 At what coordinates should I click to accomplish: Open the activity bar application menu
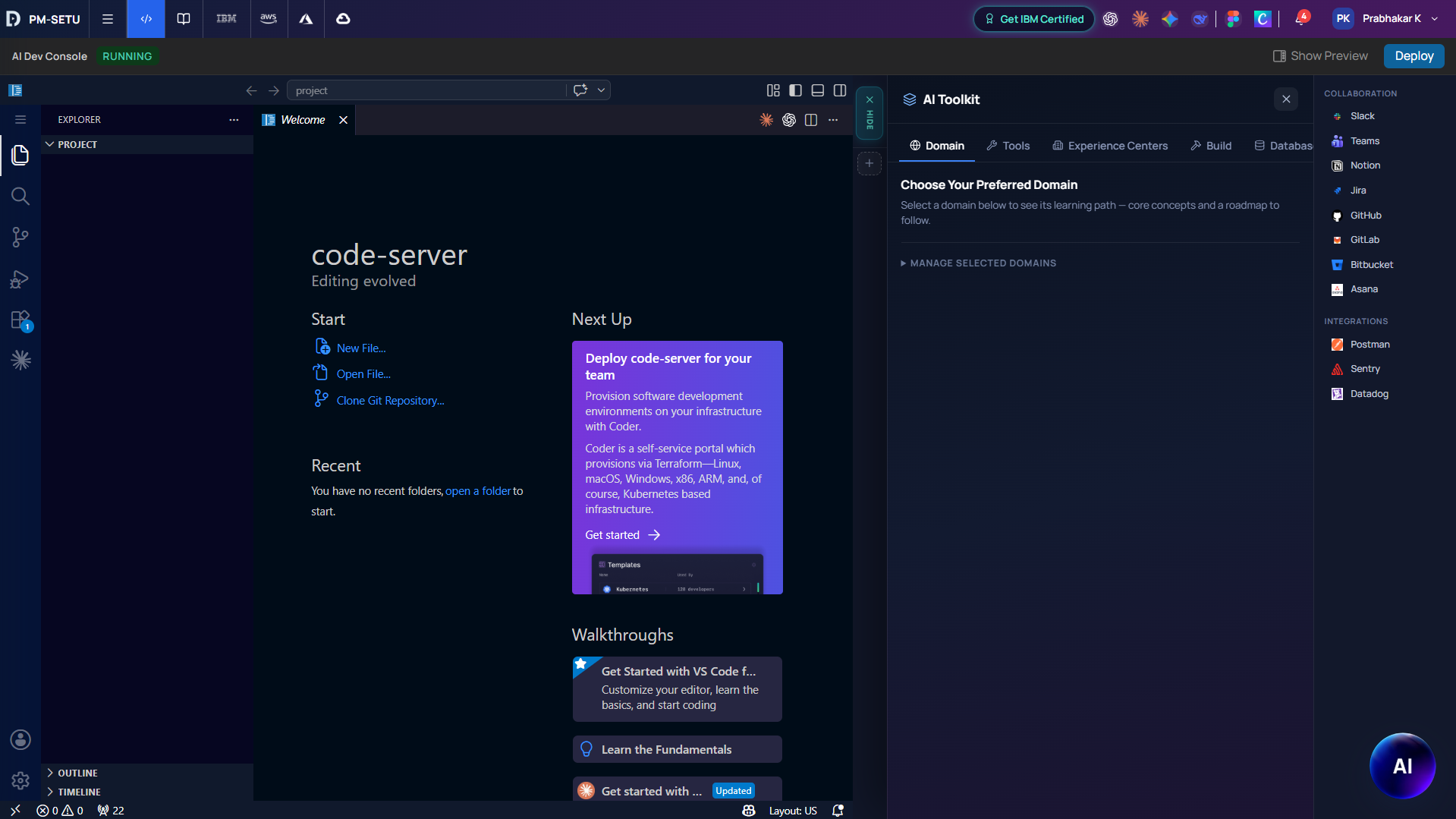(x=20, y=120)
